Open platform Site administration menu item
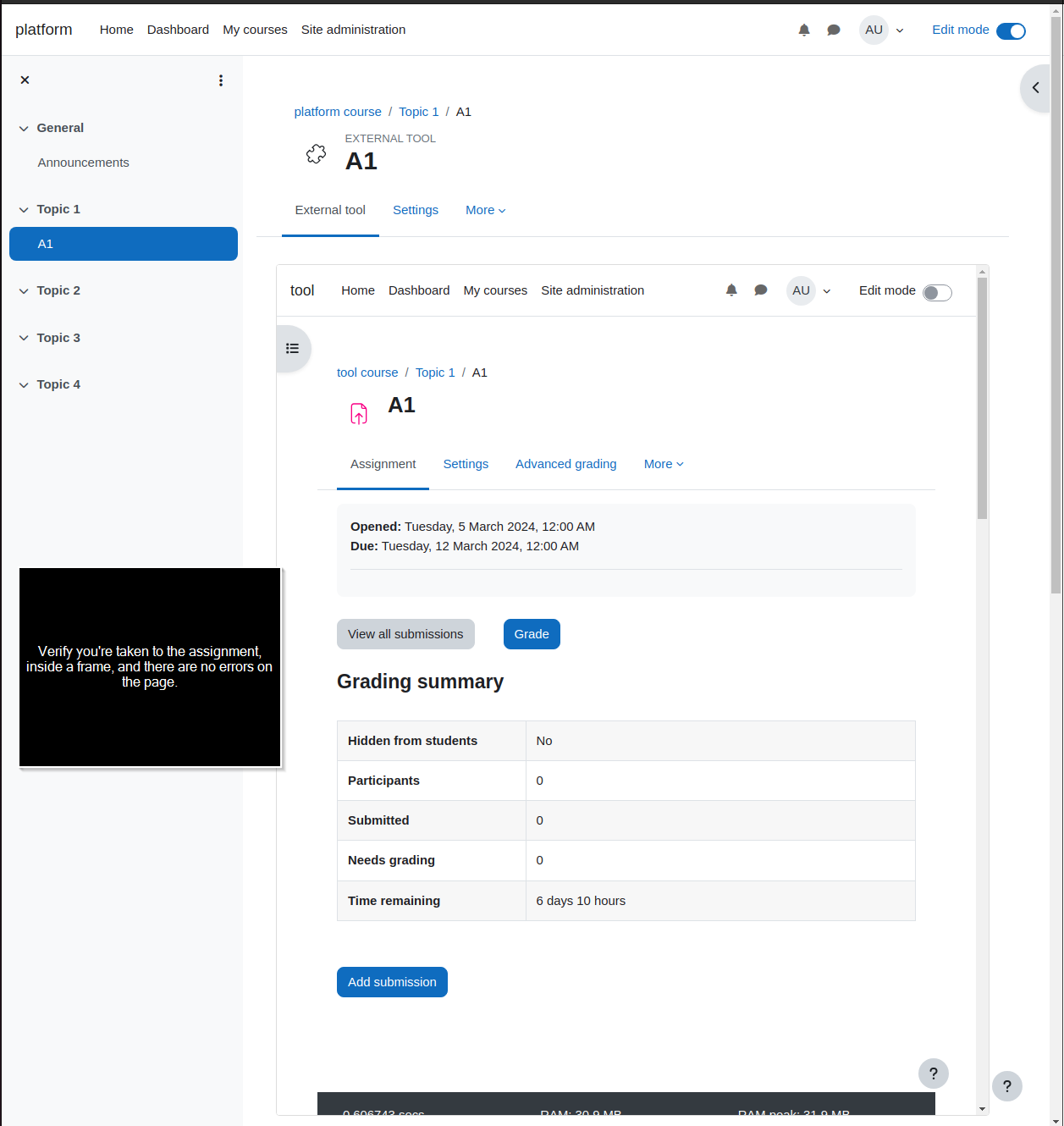Image resolution: width=1064 pixels, height=1126 pixels. point(353,30)
